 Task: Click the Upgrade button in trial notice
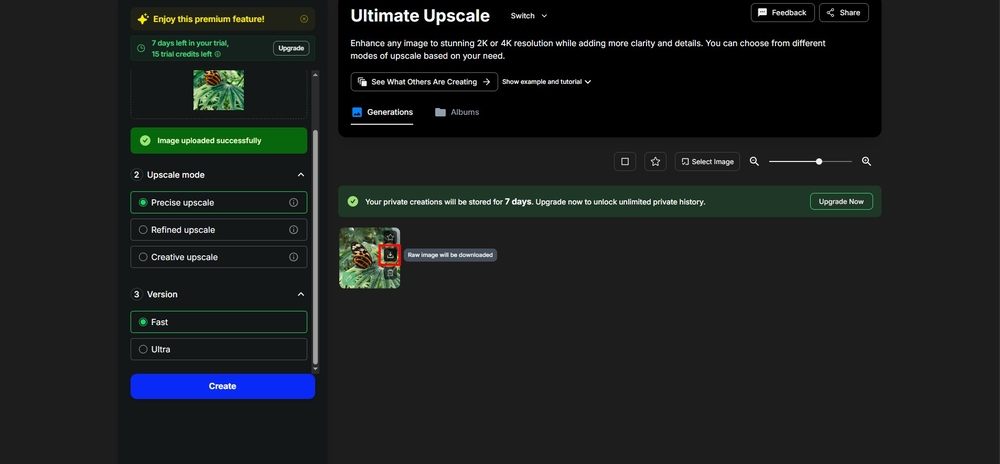click(x=291, y=48)
